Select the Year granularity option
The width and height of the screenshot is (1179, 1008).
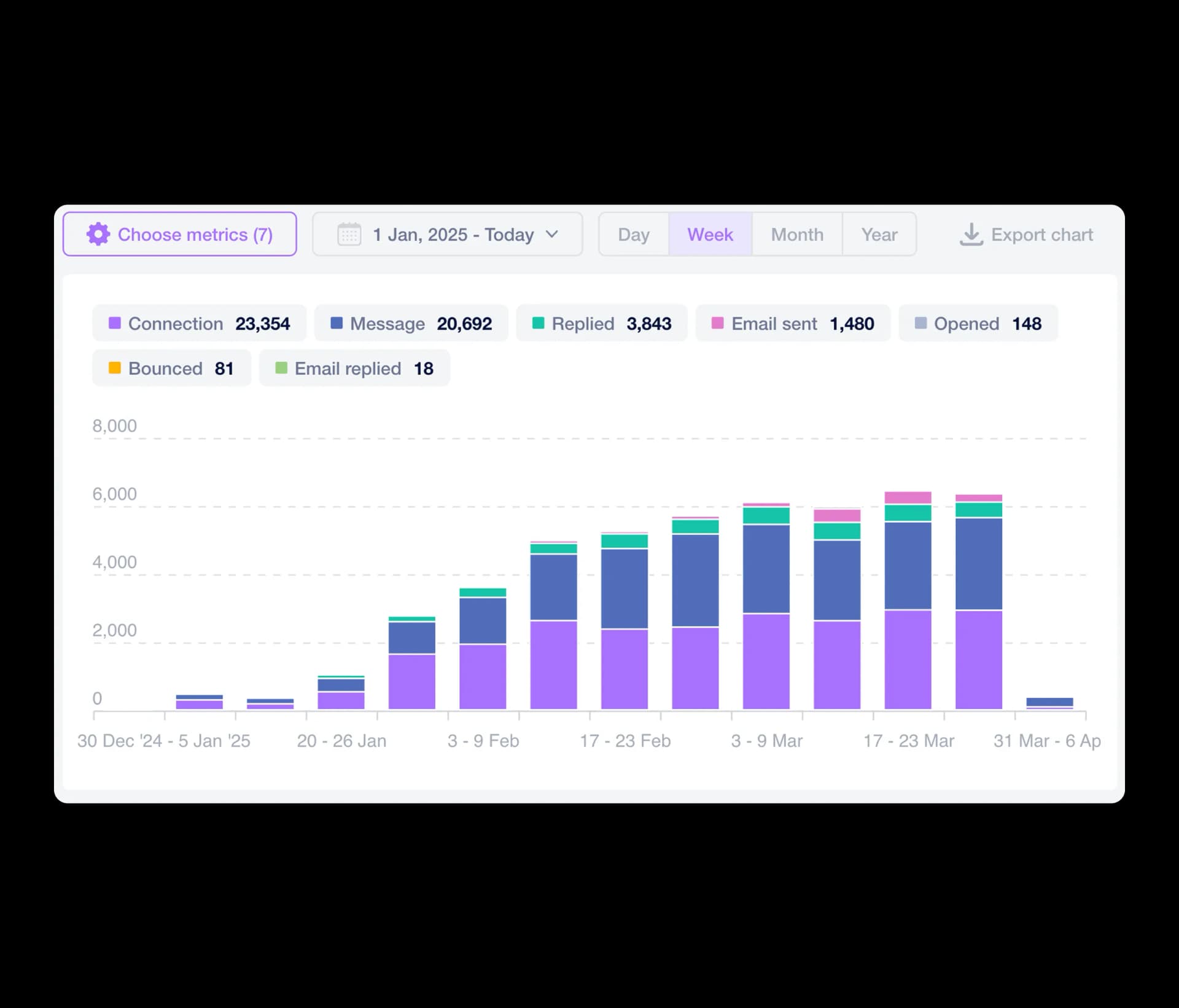click(x=879, y=234)
